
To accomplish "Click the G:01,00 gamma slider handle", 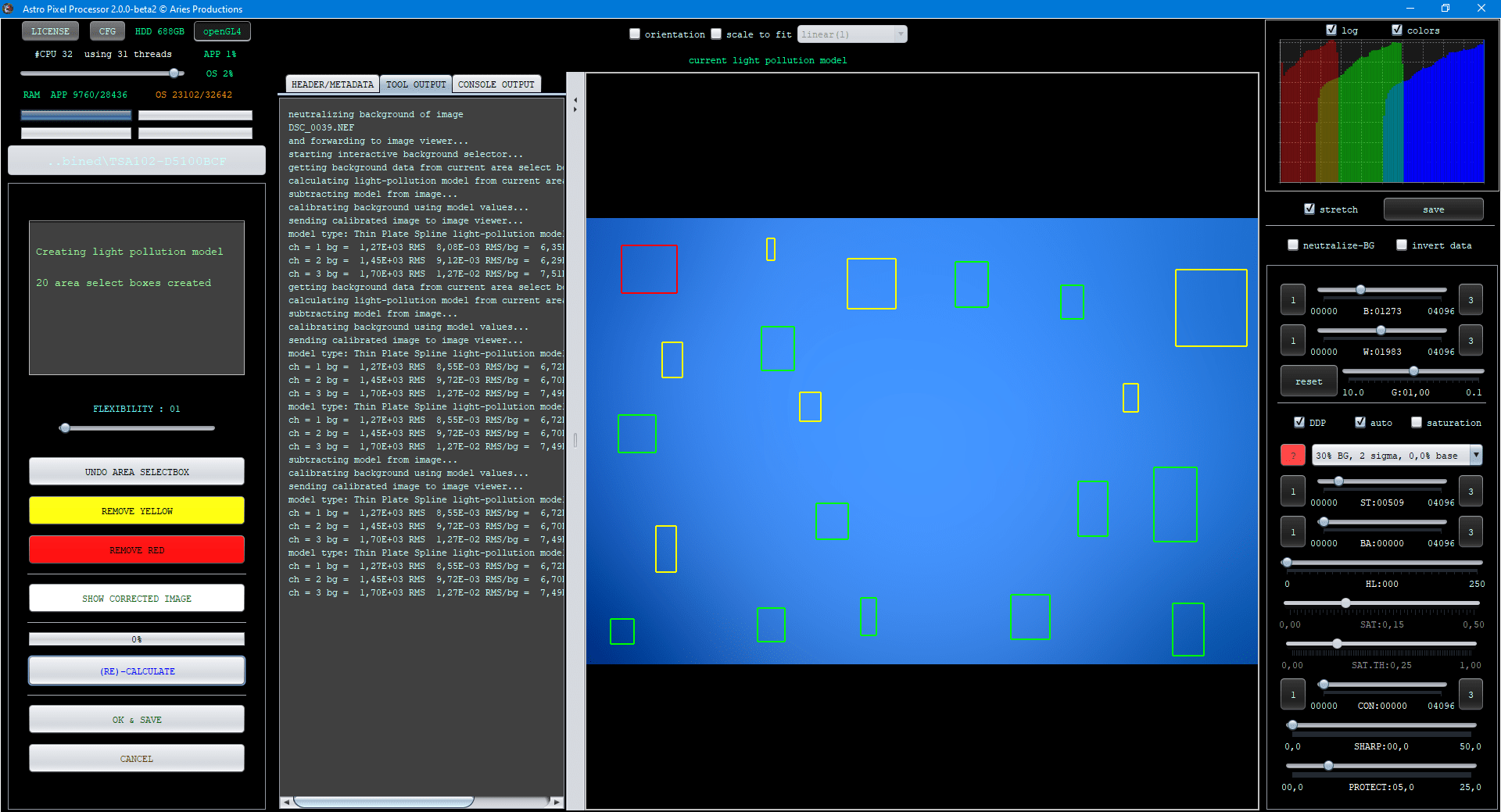I will (1413, 370).
